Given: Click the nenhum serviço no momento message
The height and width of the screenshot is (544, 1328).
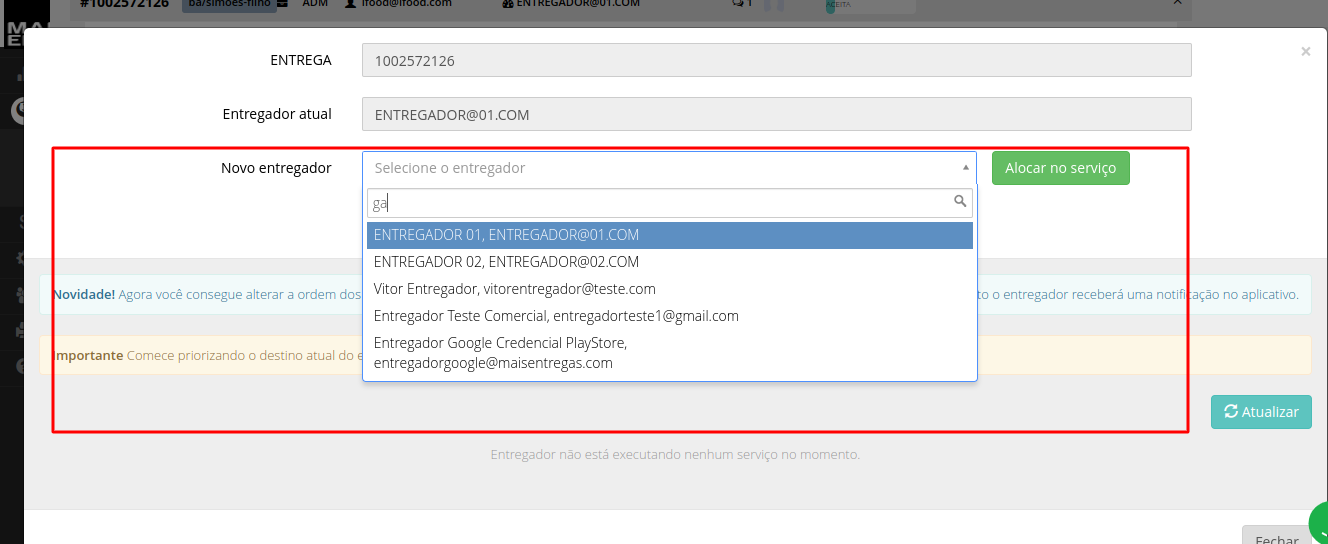Looking at the screenshot, I should (675, 454).
